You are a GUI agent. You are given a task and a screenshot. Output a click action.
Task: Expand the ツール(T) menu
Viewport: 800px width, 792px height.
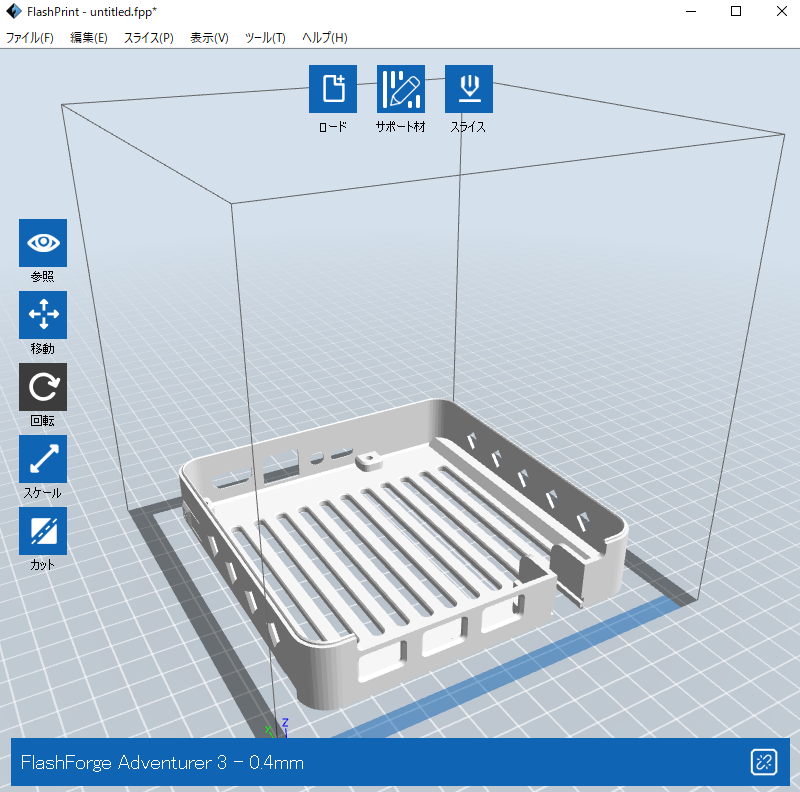click(265, 38)
